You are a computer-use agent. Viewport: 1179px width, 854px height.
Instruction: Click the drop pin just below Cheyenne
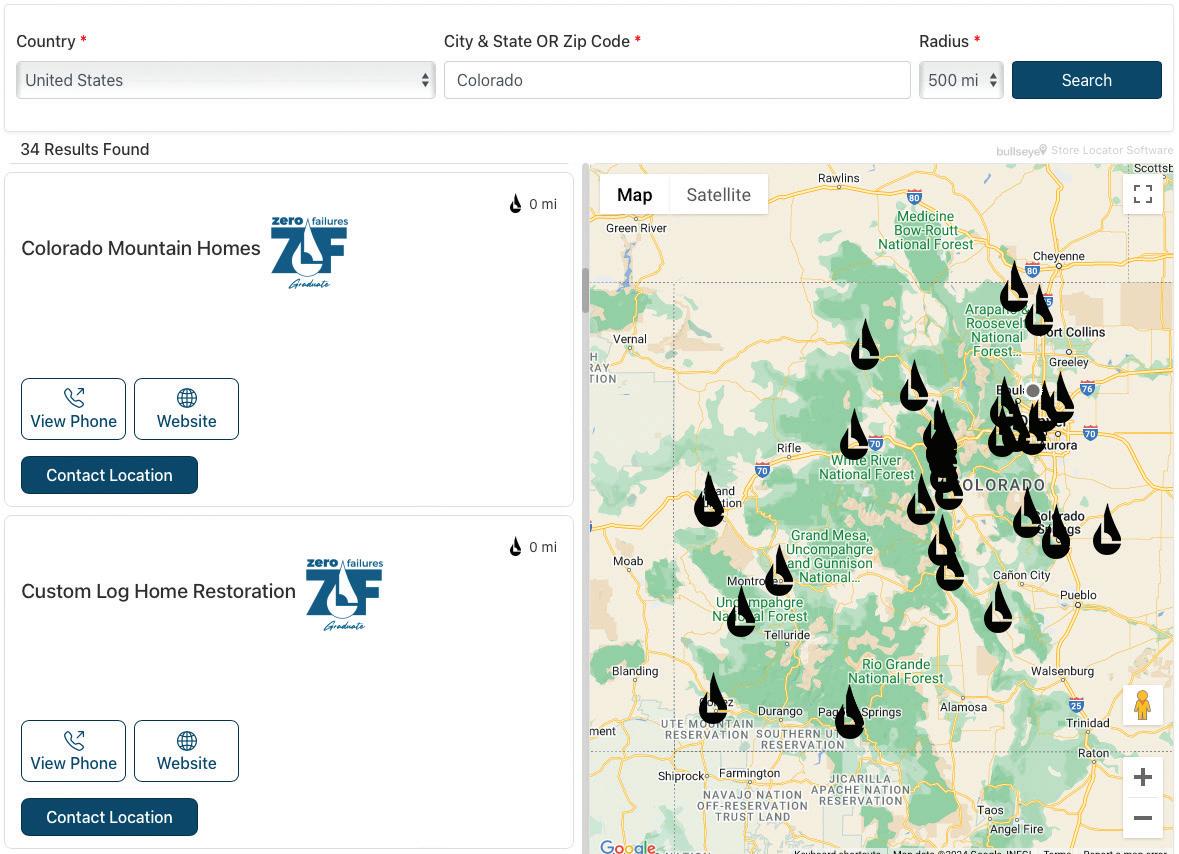click(1014, 288)
